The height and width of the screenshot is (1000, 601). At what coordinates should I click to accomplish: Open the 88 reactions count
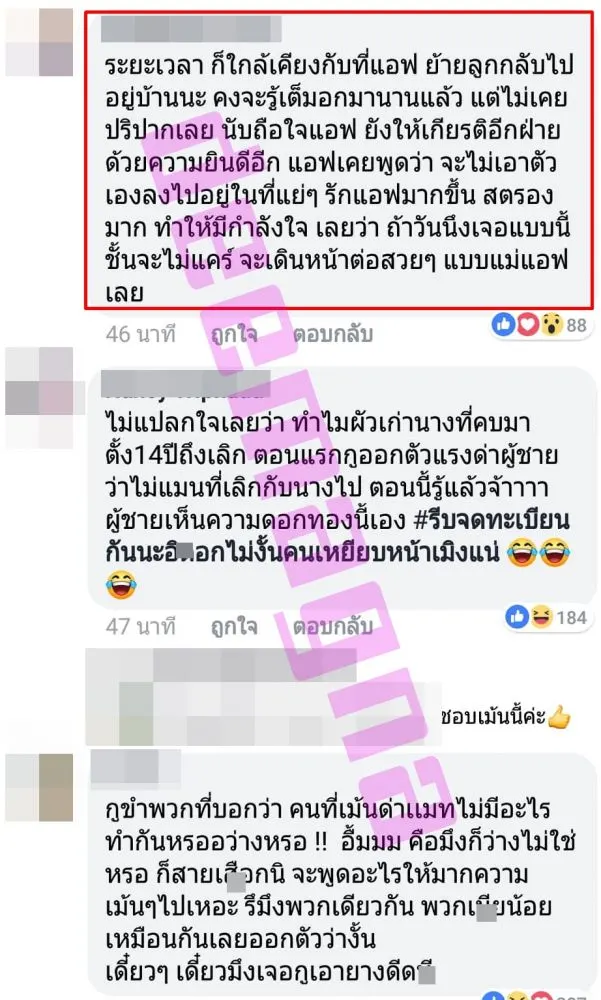click(576, 325)
